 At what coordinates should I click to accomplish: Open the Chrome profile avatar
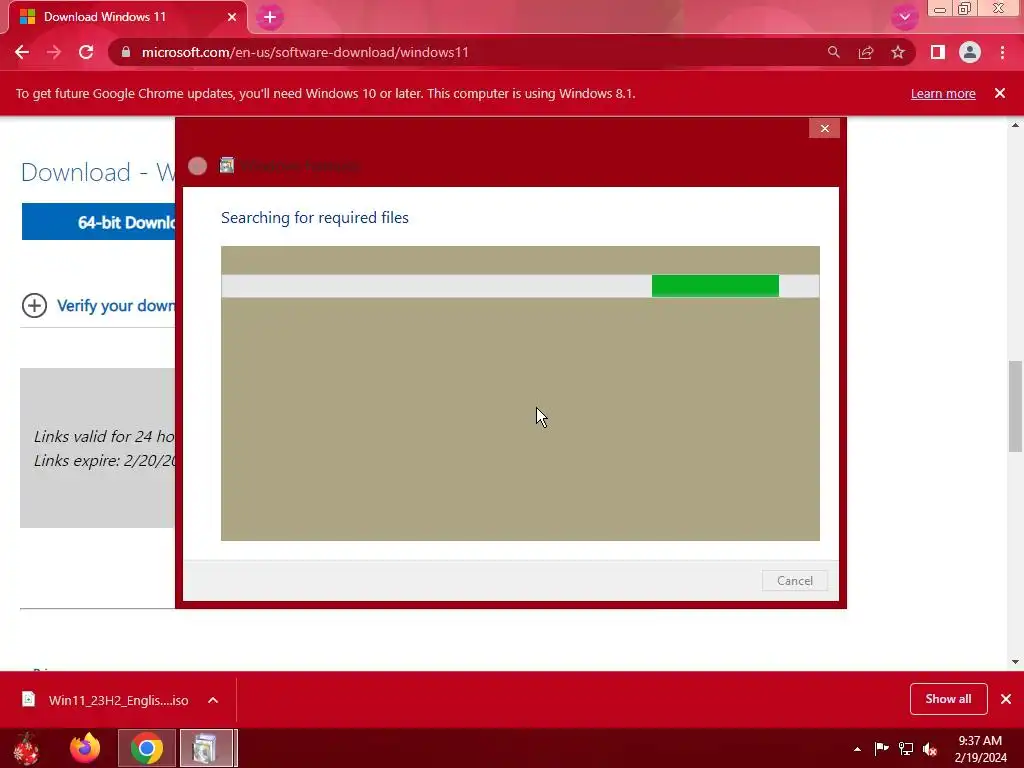pos(970,52)
